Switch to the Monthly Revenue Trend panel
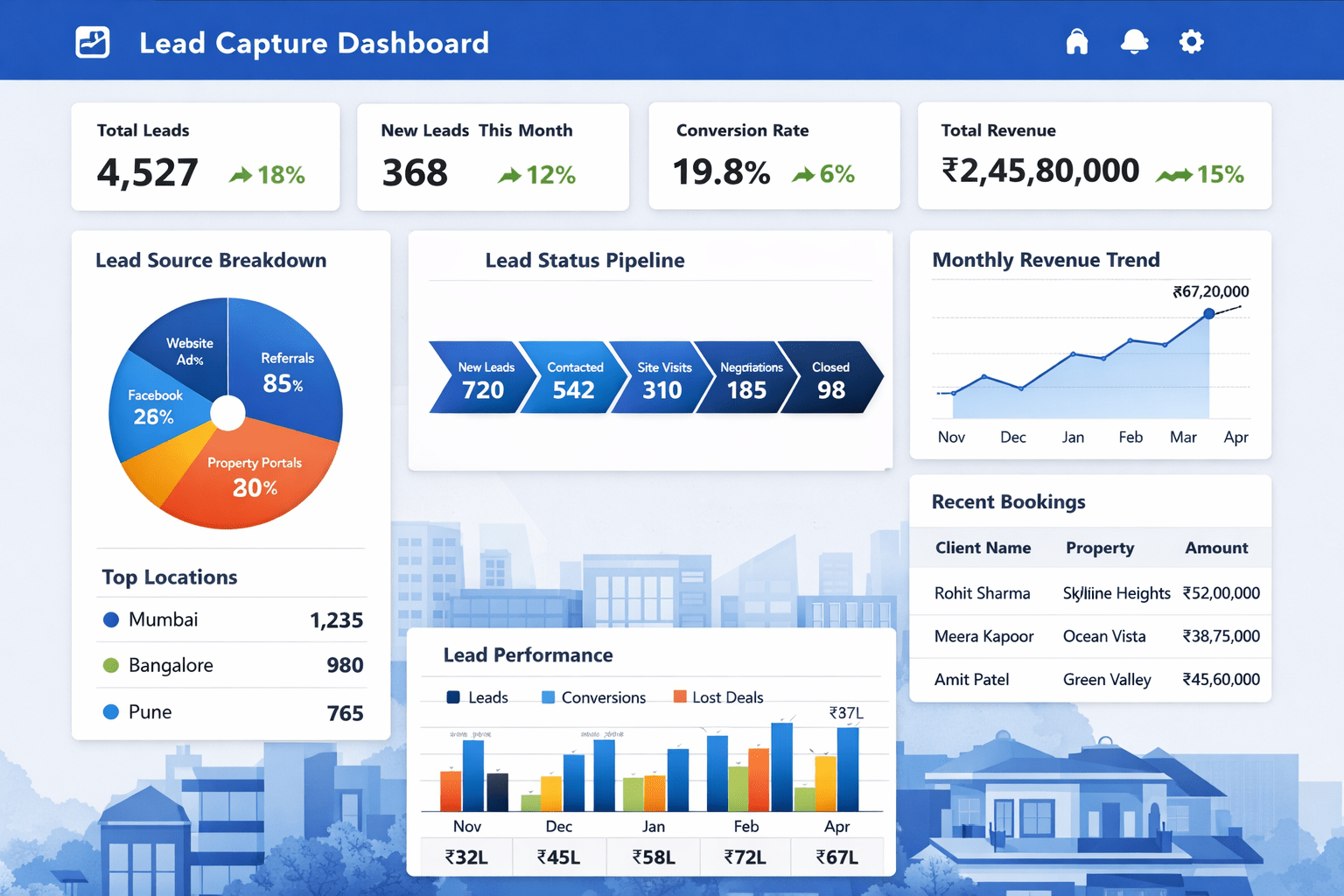The image size is (1344, 896). click(x=1046, y=260)
